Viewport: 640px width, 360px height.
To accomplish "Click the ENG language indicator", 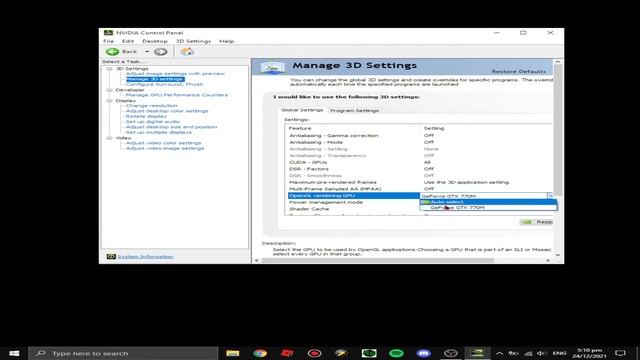I will point(559,353).
